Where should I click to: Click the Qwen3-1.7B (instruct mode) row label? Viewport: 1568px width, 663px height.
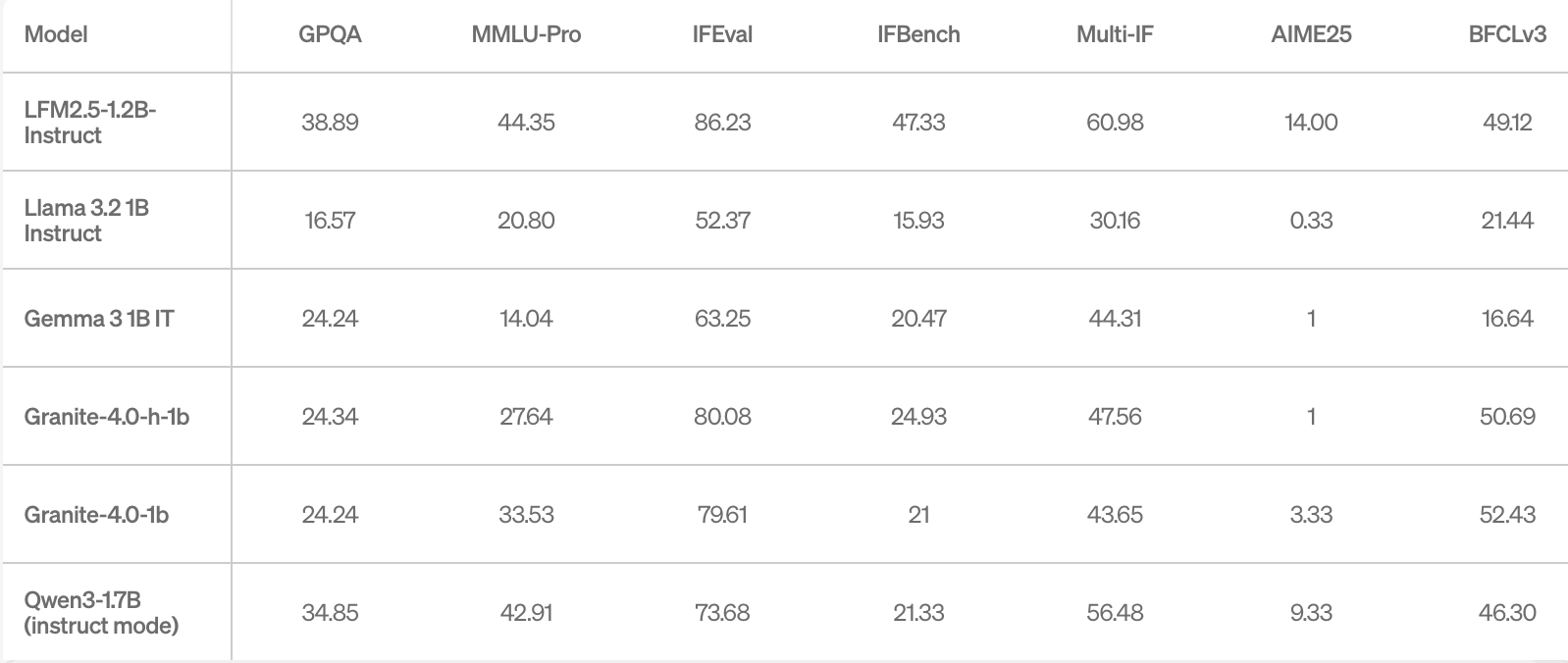point(101,613)
